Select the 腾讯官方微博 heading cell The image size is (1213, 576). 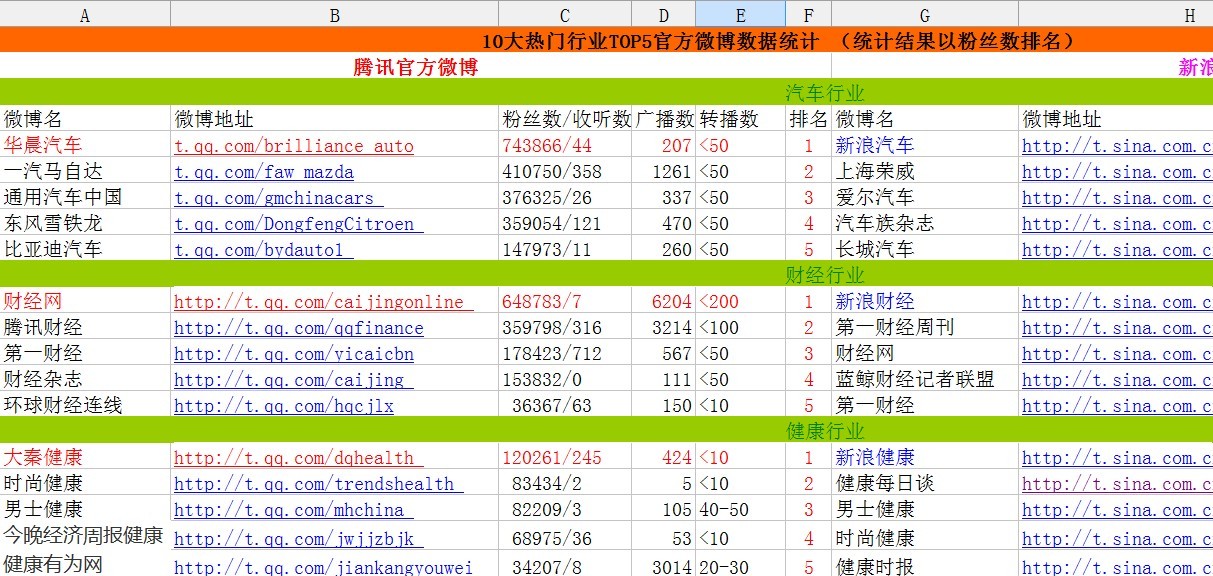coord(415,67)
